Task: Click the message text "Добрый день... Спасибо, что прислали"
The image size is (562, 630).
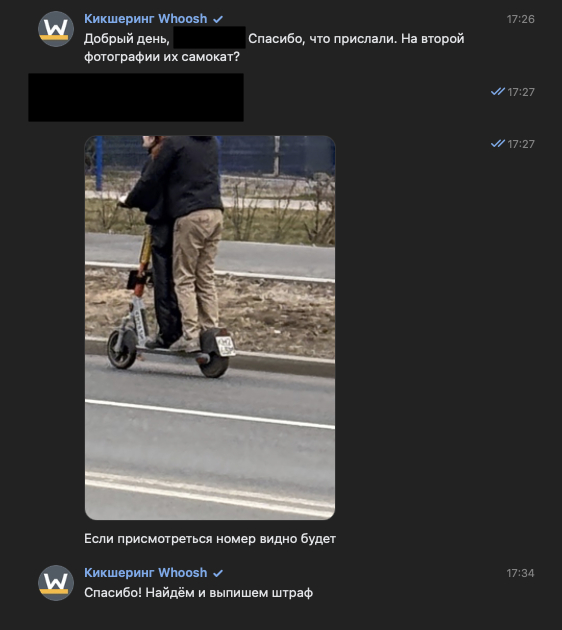Action: tap(274, 47)
